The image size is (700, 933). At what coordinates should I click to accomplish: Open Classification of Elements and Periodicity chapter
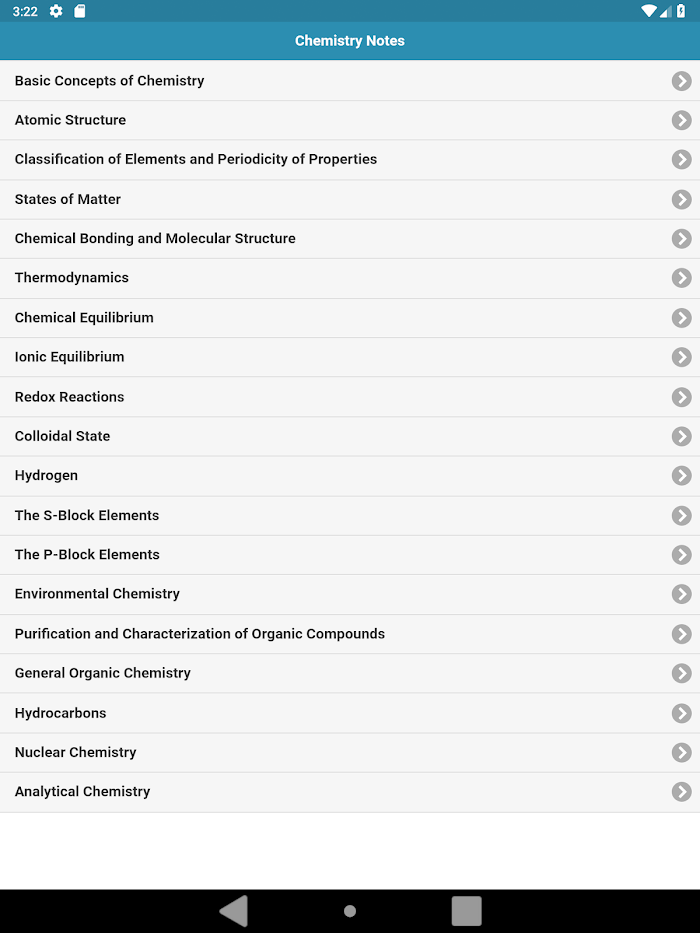350,159
